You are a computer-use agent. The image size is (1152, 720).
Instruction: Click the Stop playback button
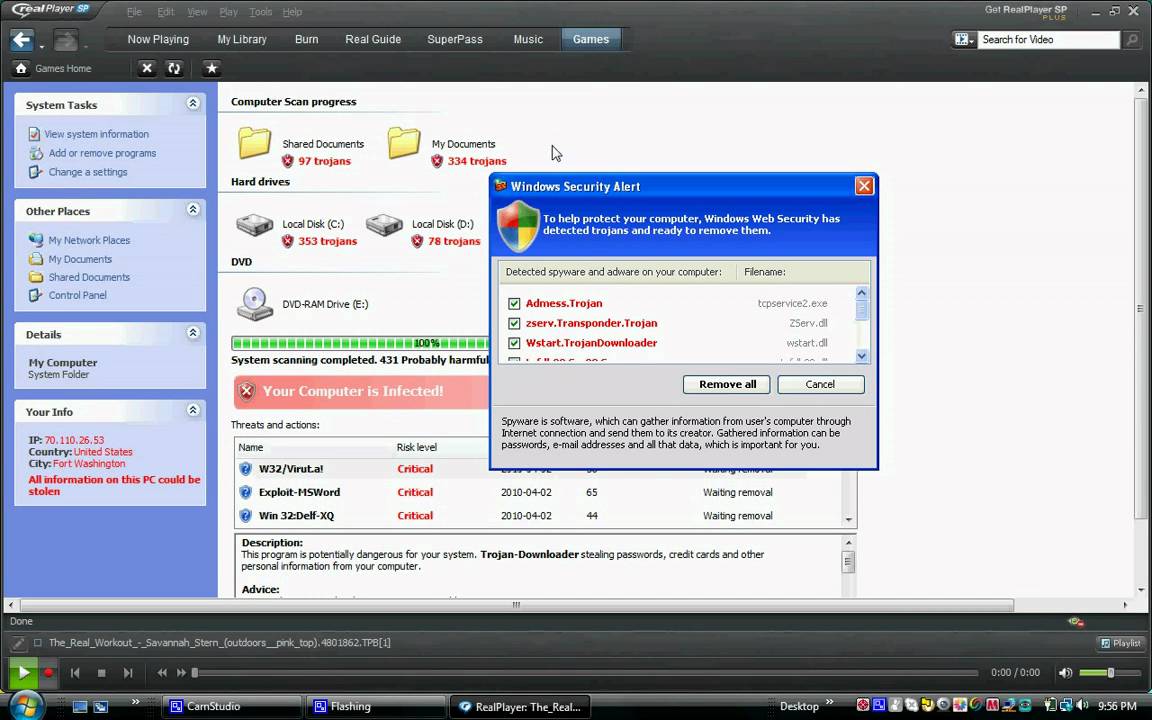pos(101,673)
